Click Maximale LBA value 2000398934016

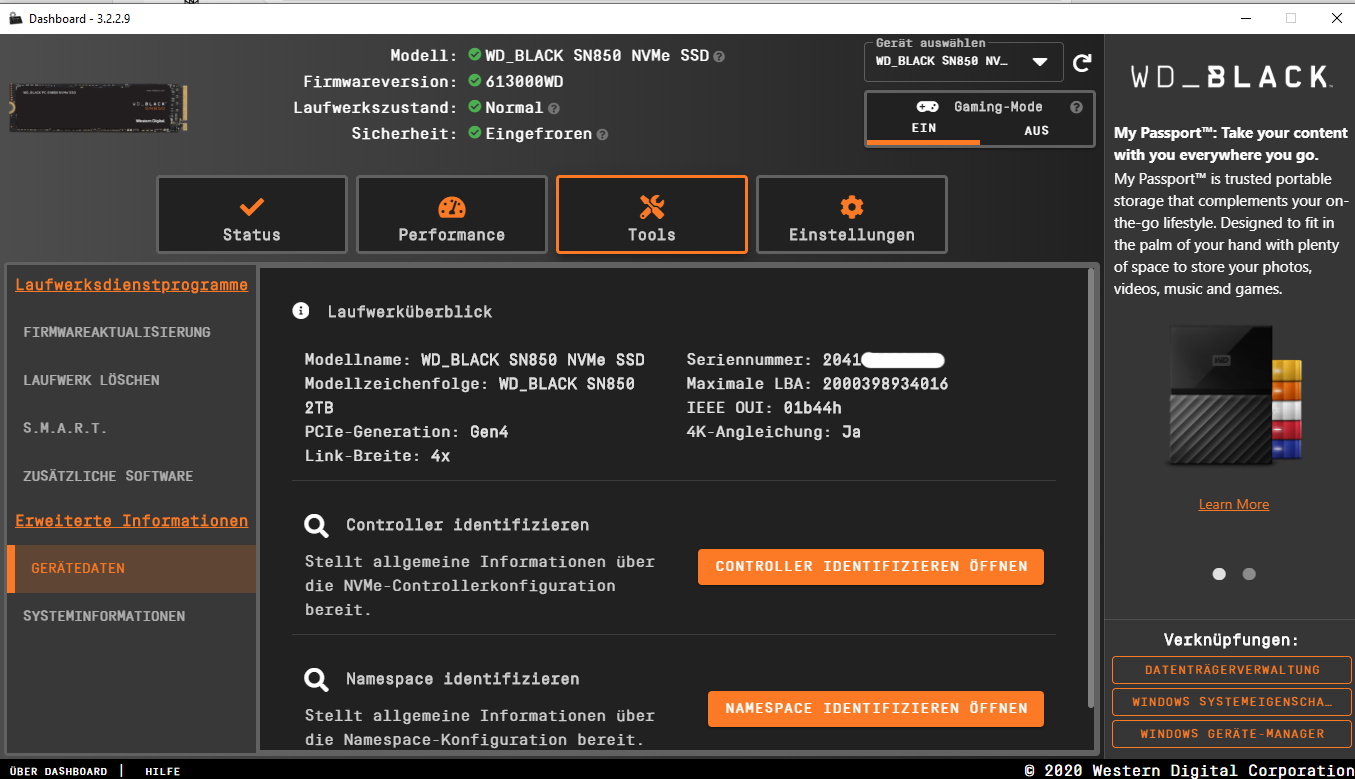(x=885, y=384)
